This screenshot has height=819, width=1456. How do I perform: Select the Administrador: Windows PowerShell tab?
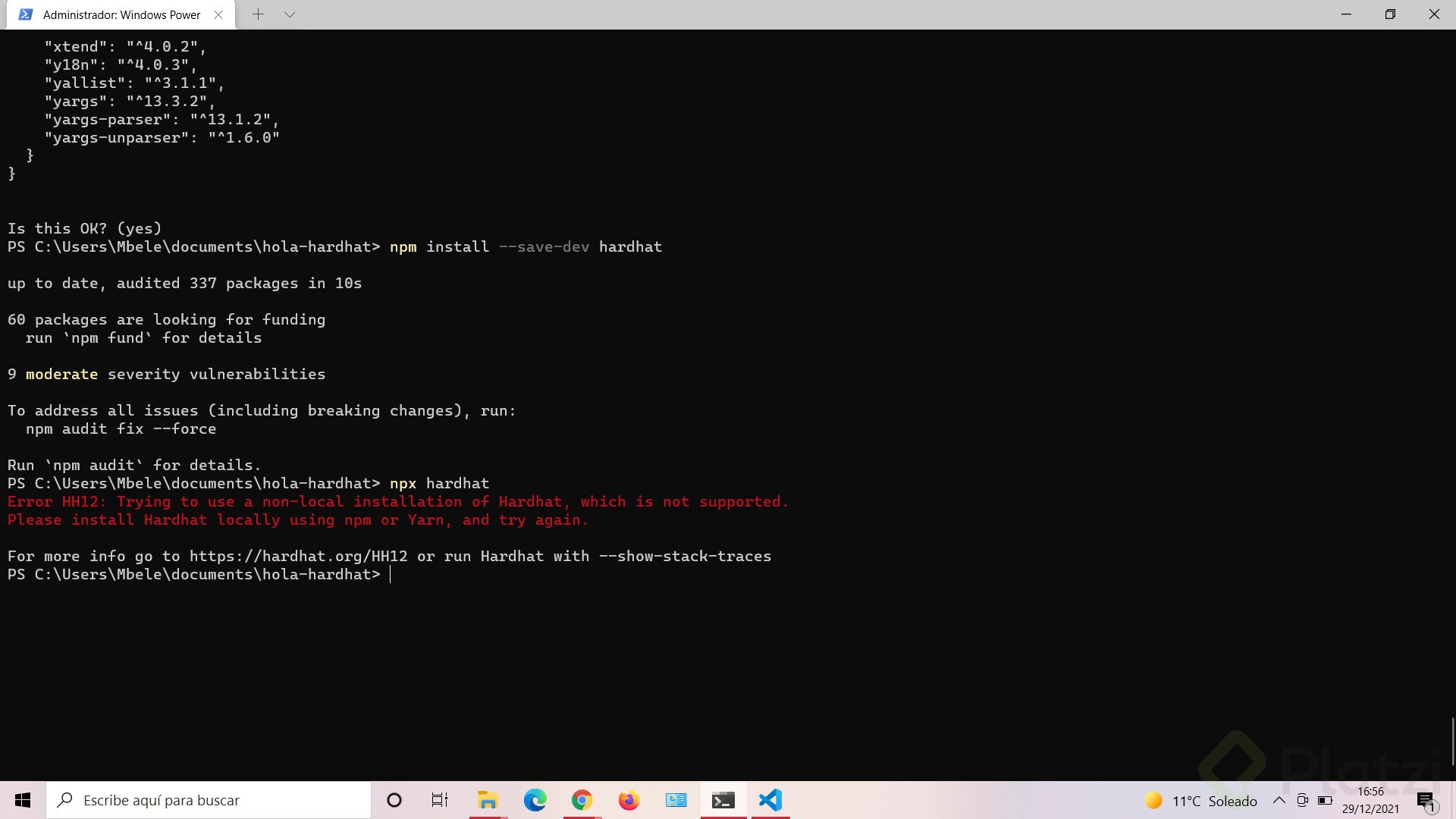coord(121,14)
